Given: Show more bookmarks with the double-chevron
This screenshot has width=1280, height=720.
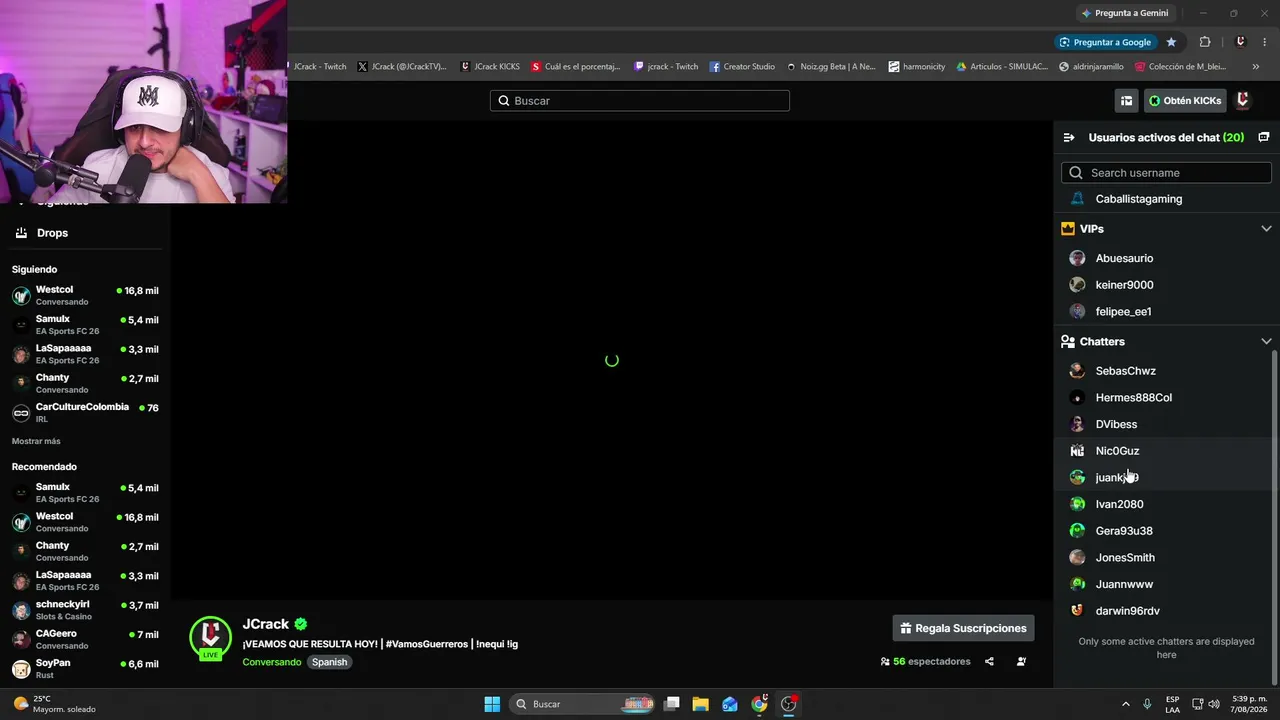Looking at the screenshot, I should (x=1256, y=67).
